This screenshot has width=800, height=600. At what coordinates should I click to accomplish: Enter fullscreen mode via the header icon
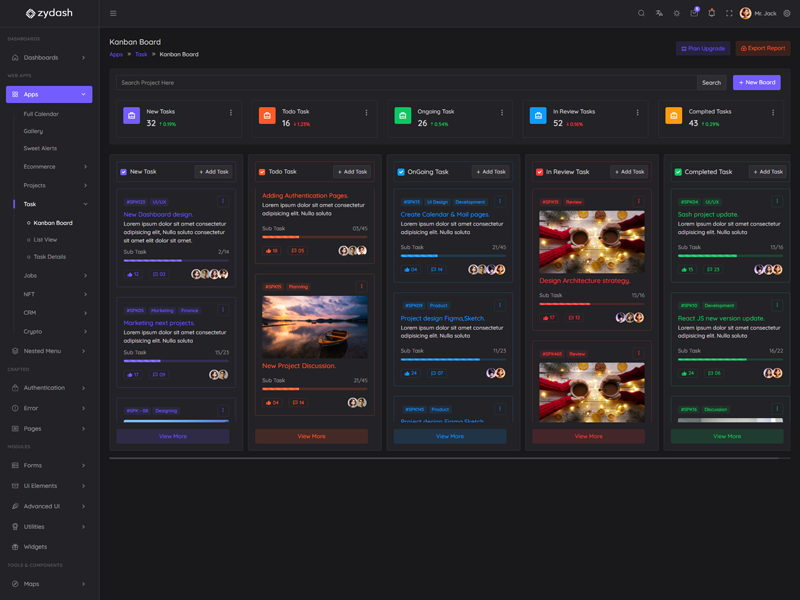[x=729, y=13]
